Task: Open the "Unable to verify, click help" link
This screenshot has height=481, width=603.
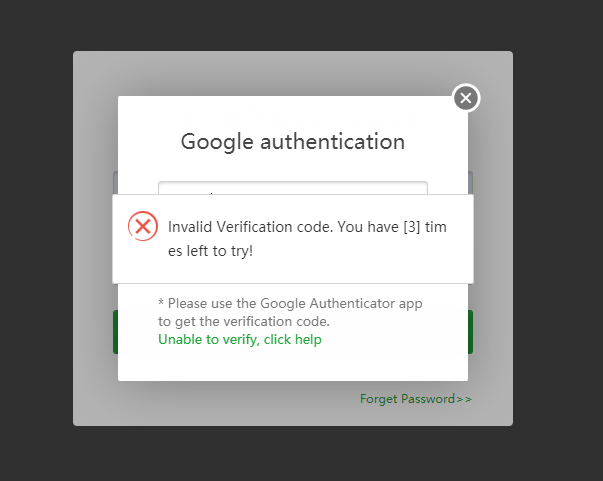Action: [x=240, y=340]
